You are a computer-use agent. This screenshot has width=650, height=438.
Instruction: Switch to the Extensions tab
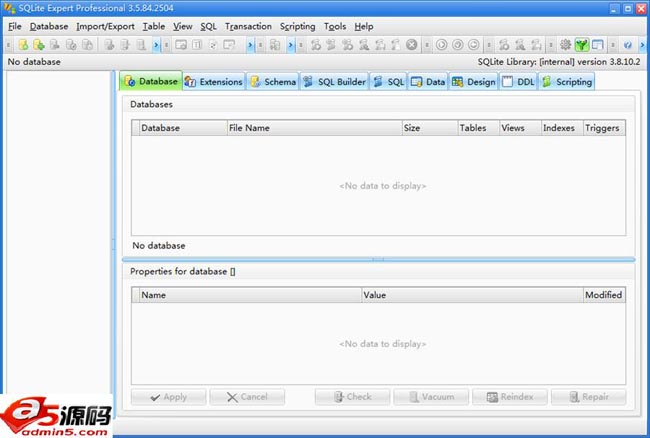pos(214,82)
